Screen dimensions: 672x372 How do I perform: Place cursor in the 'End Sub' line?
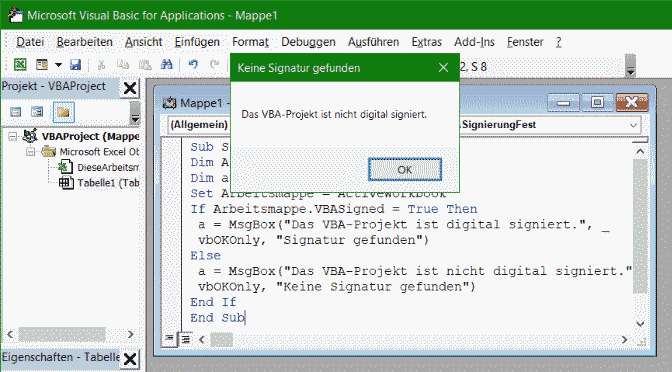217,318
